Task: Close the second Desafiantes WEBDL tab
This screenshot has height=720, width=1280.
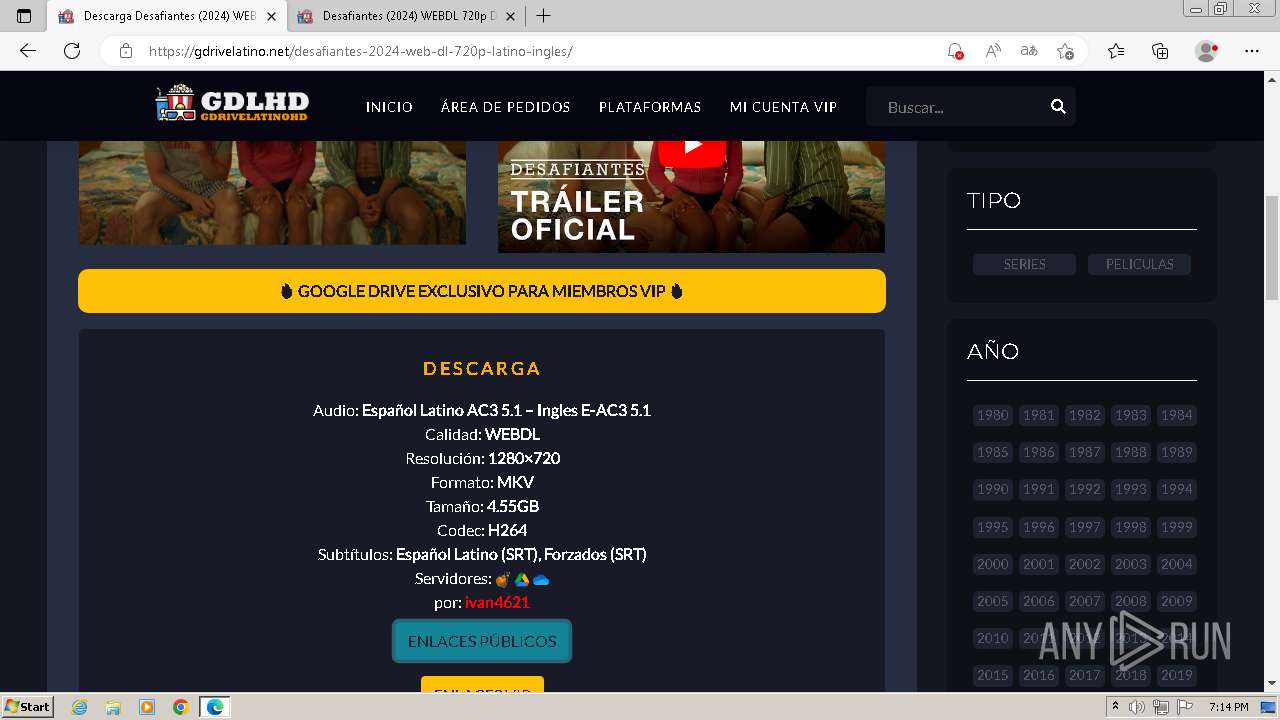Action: [511, 16]
